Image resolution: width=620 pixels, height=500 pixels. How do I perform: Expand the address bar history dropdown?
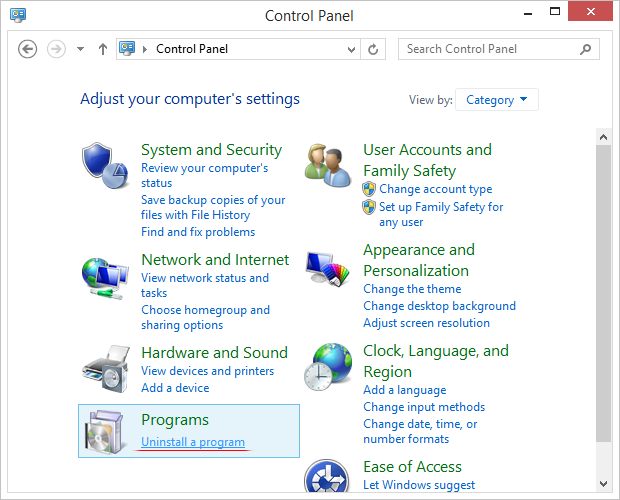[351, 49]
